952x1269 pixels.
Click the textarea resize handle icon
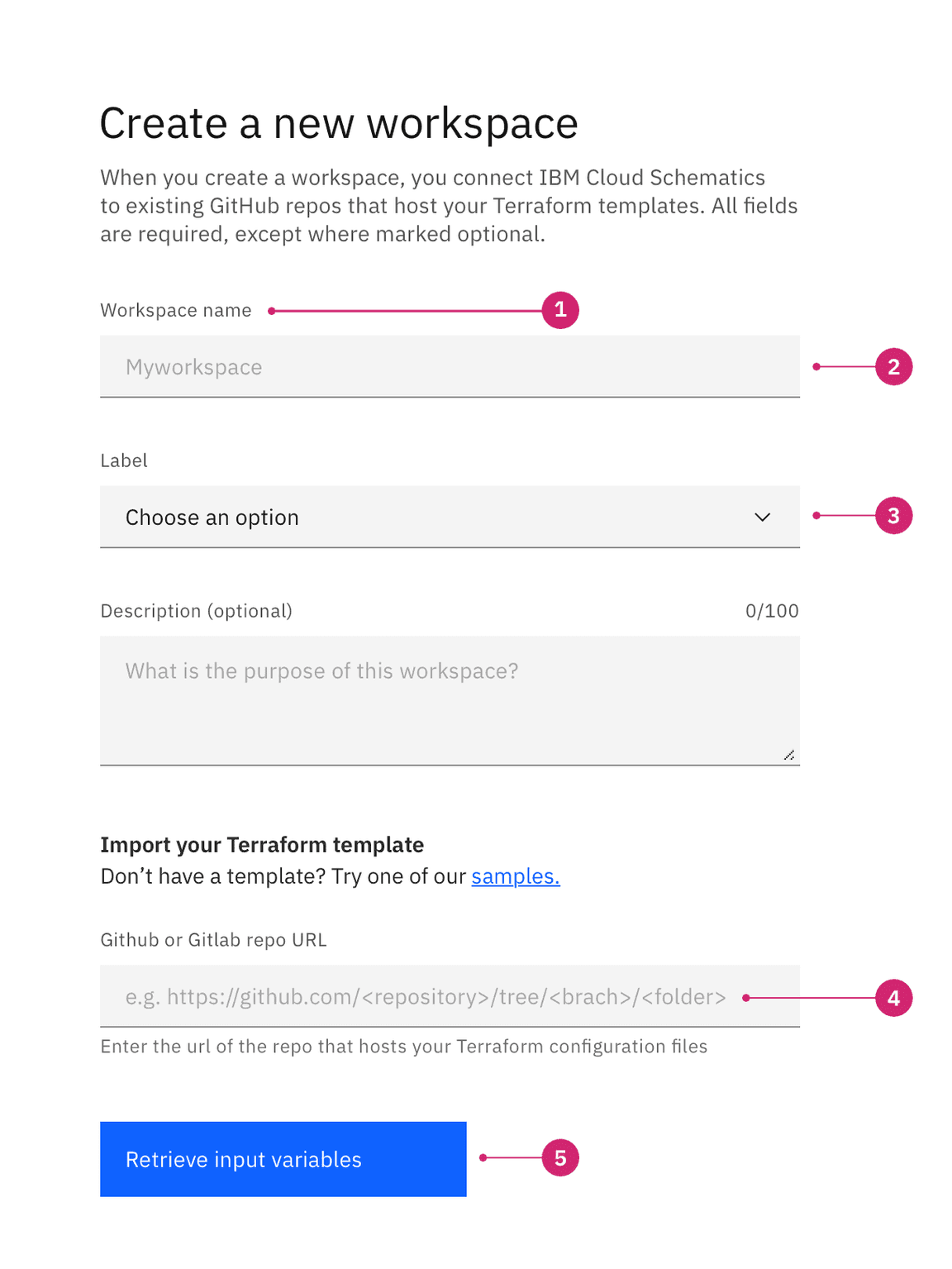(x=789, y=755)
